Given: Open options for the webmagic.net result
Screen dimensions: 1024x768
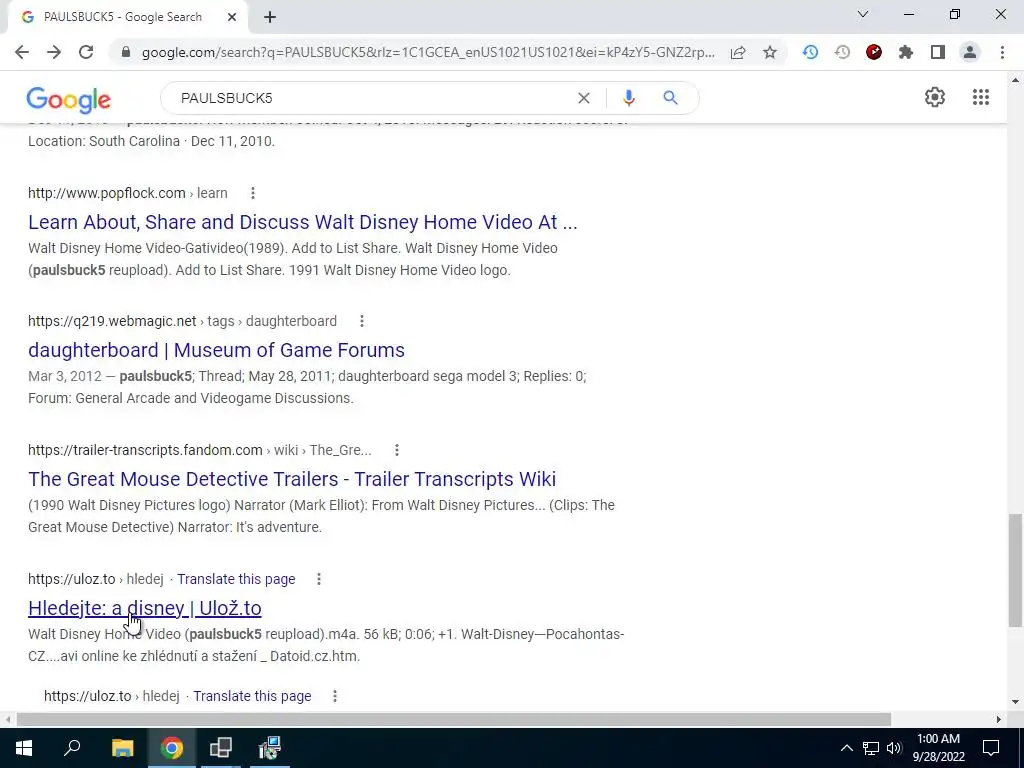Looking at the screenshot, I should pos(362,321).
